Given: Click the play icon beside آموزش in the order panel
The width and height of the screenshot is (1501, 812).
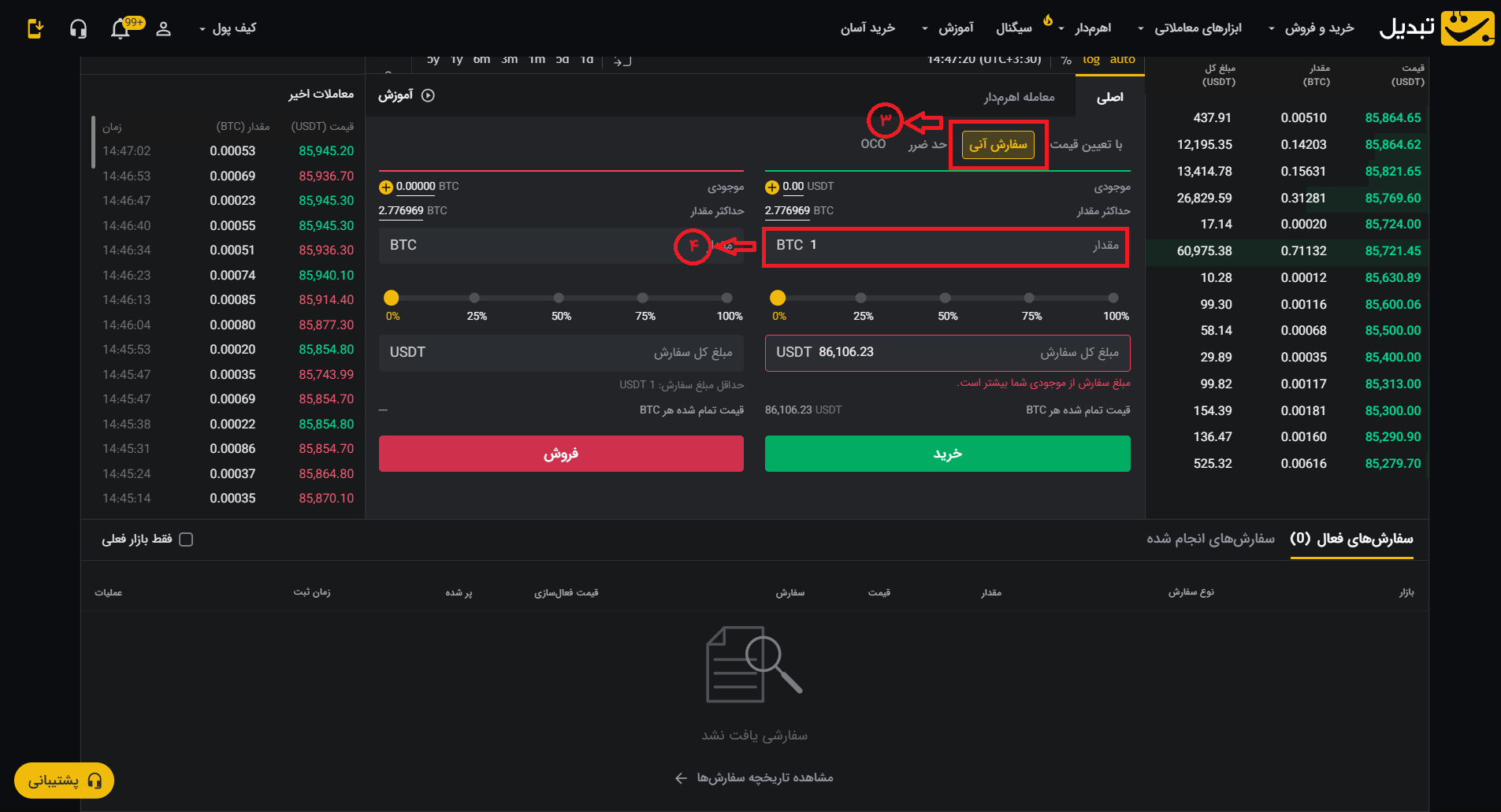Looking at the screenshot, I should pos(428,95).
